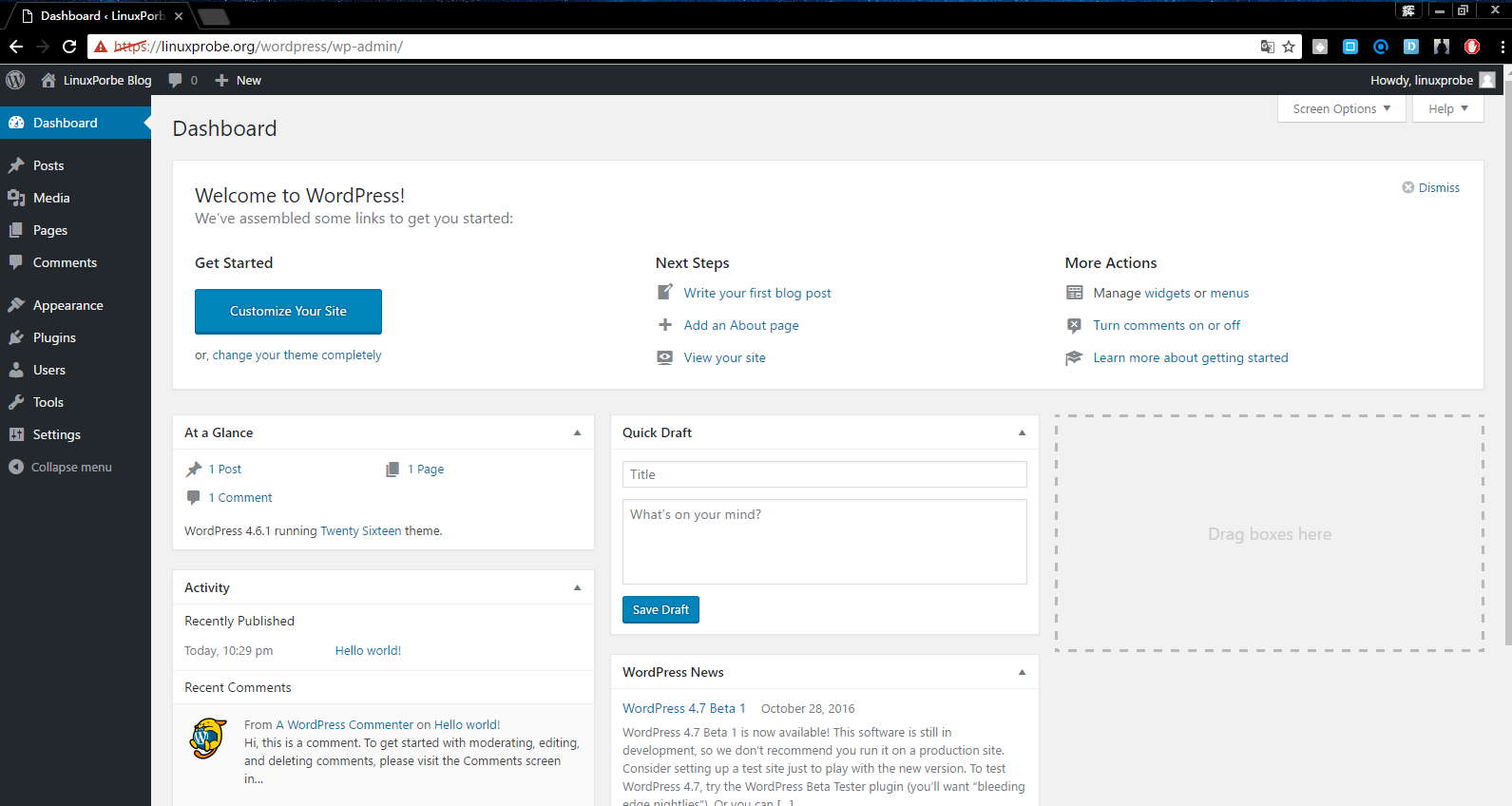Open the Twenty Sixteen theme link
Viewport: 1512px width, 806px height.
[361, 530]
